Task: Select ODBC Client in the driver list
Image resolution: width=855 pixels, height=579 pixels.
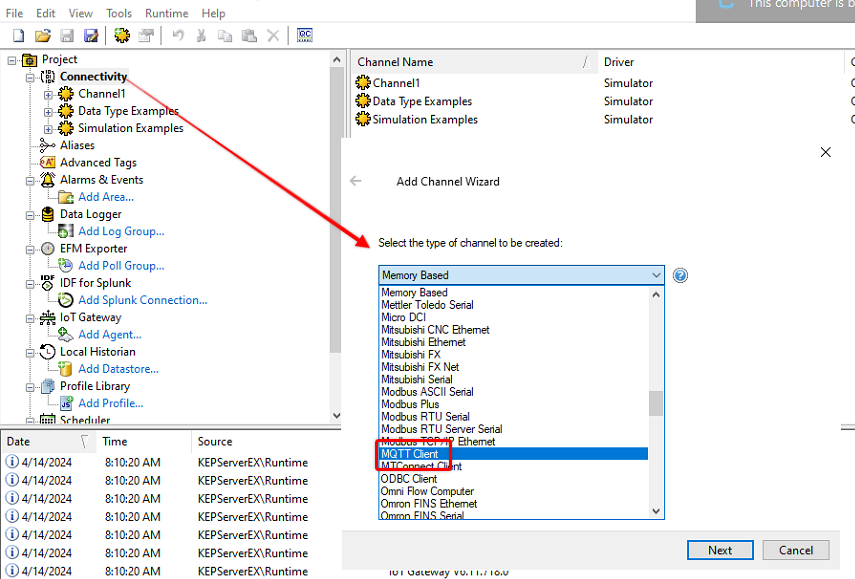Action: (514, 479)
